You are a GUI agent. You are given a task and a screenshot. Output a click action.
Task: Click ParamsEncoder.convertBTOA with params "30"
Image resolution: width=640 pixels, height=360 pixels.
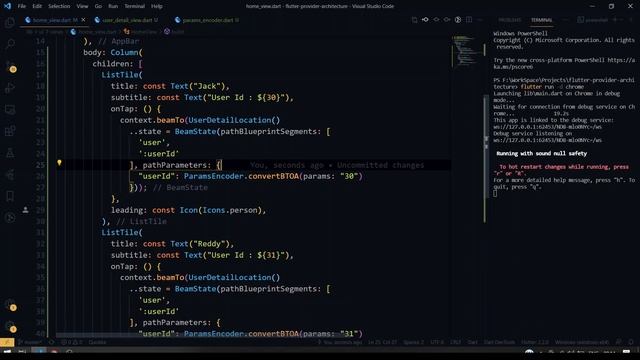pos(273,176)
